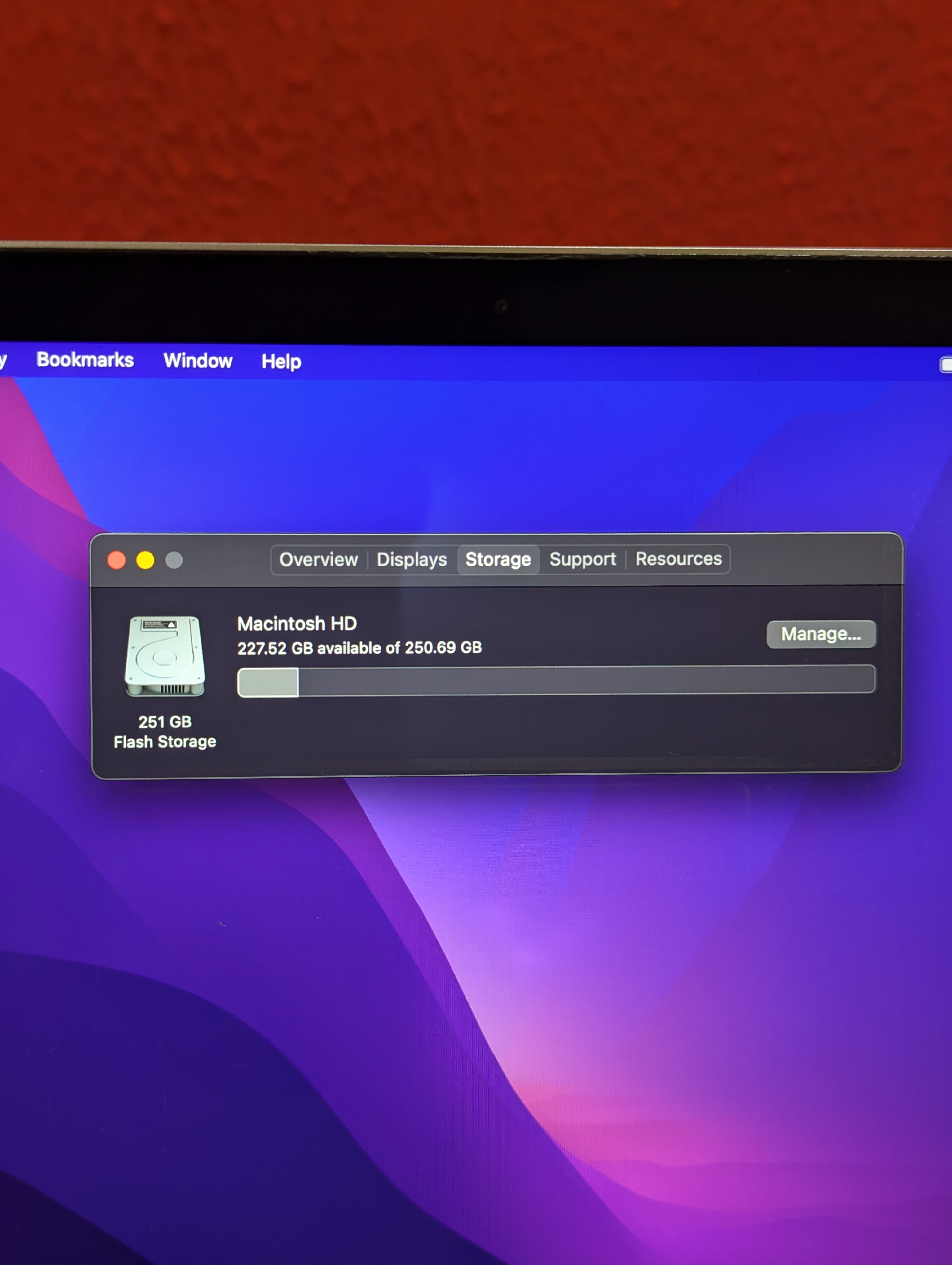This screenshot has width=952, height=1265.
Task: Click the Manage... button
Action: point(821,634)
